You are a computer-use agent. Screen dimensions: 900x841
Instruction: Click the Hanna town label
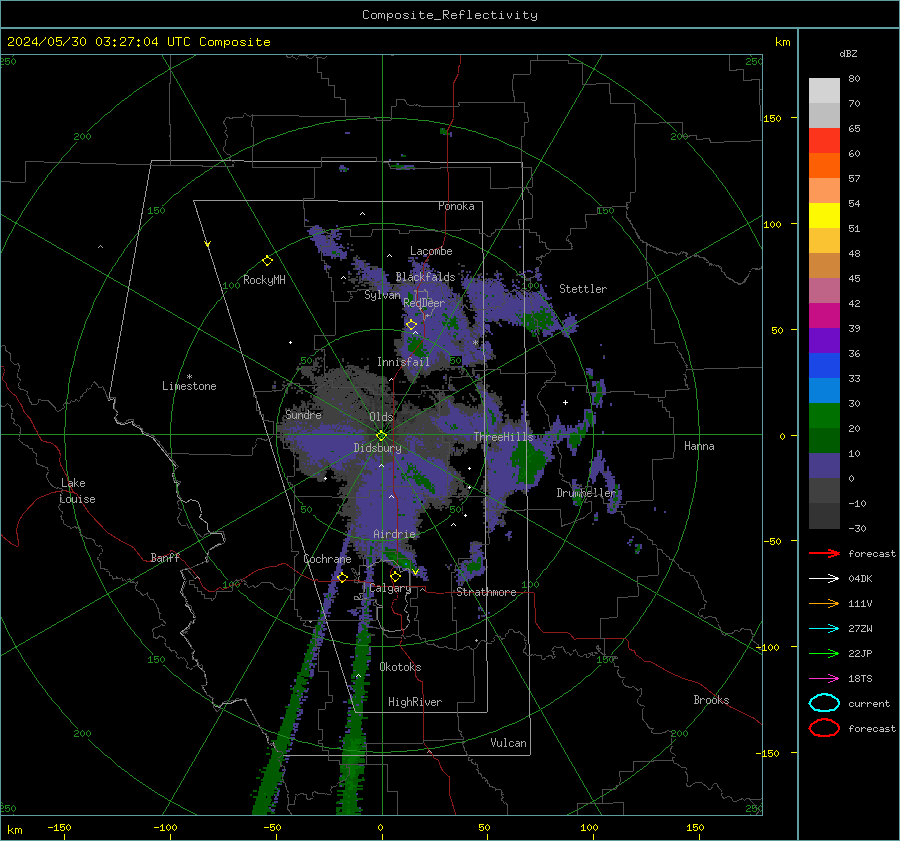click(x=699, y=446)
